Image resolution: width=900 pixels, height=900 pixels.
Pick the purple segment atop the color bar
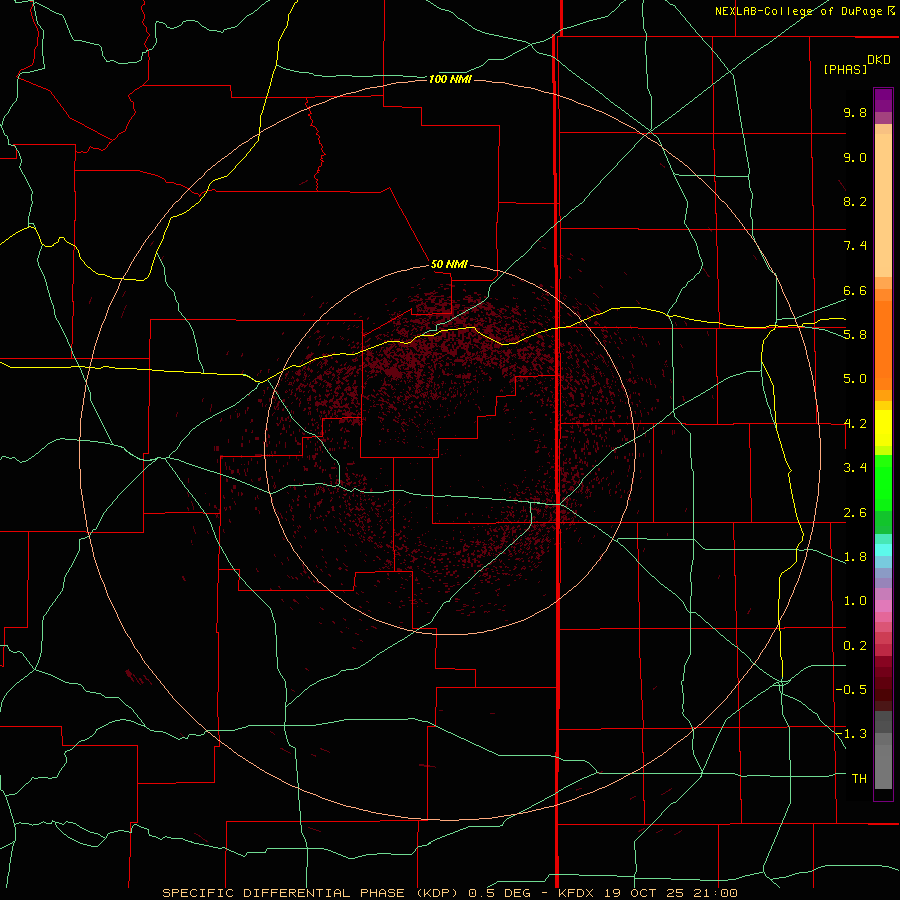pos(883,100)
